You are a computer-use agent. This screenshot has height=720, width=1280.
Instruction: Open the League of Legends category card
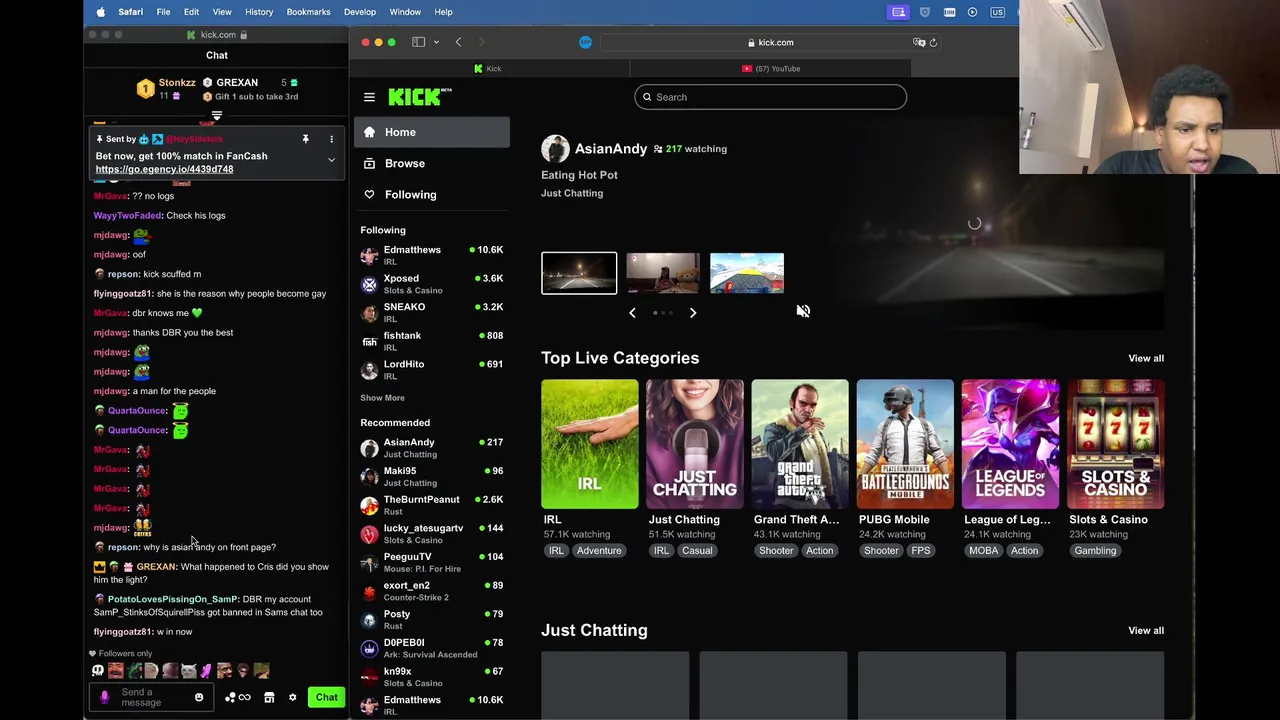(1010, 444)
